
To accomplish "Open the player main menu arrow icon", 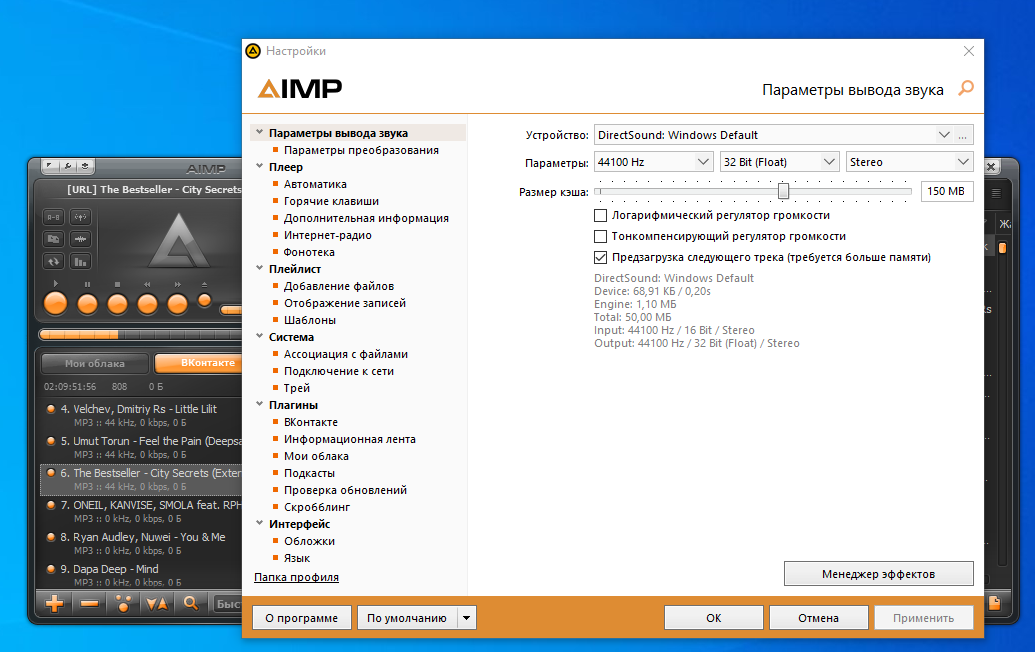I will (50, 166).
